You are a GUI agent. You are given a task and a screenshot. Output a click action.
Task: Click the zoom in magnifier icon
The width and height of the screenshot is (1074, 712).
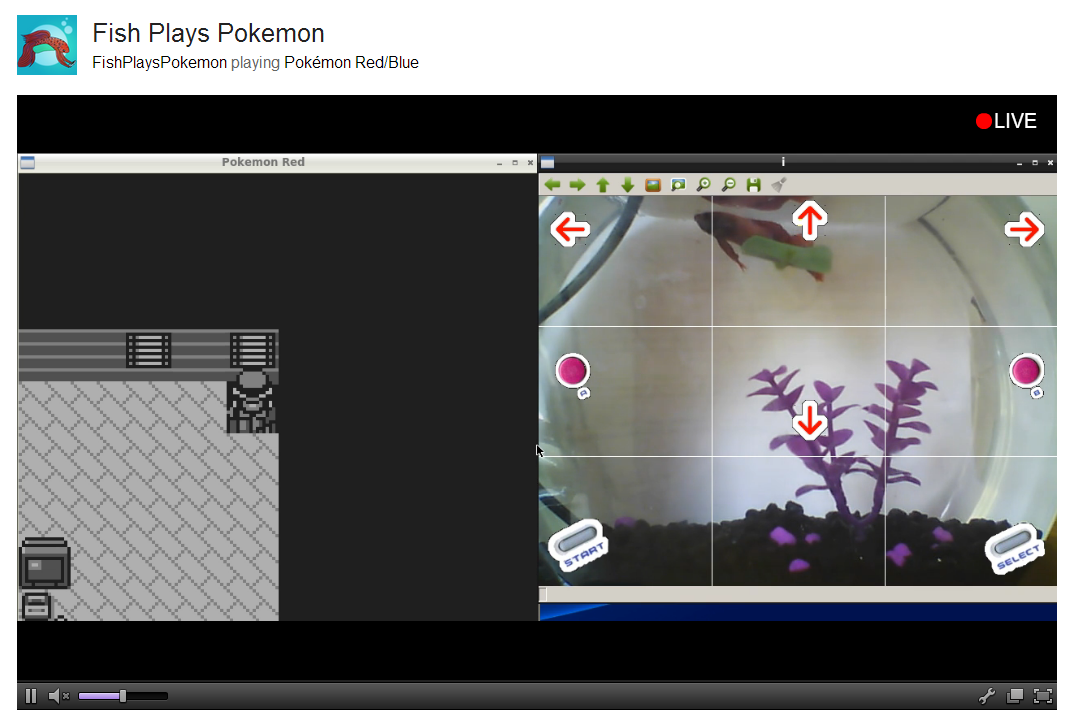point(703,185)
